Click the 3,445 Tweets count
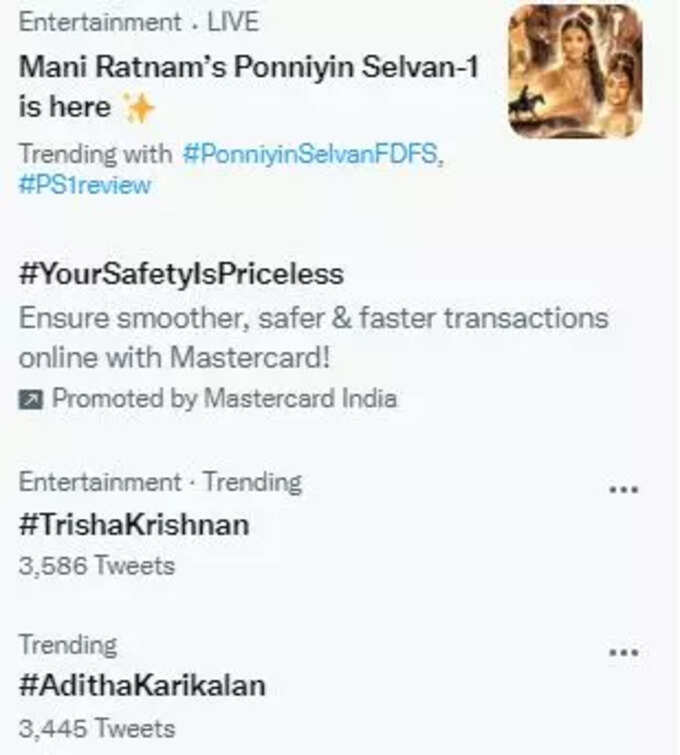 pyautogui.click(x=97, y=728)
